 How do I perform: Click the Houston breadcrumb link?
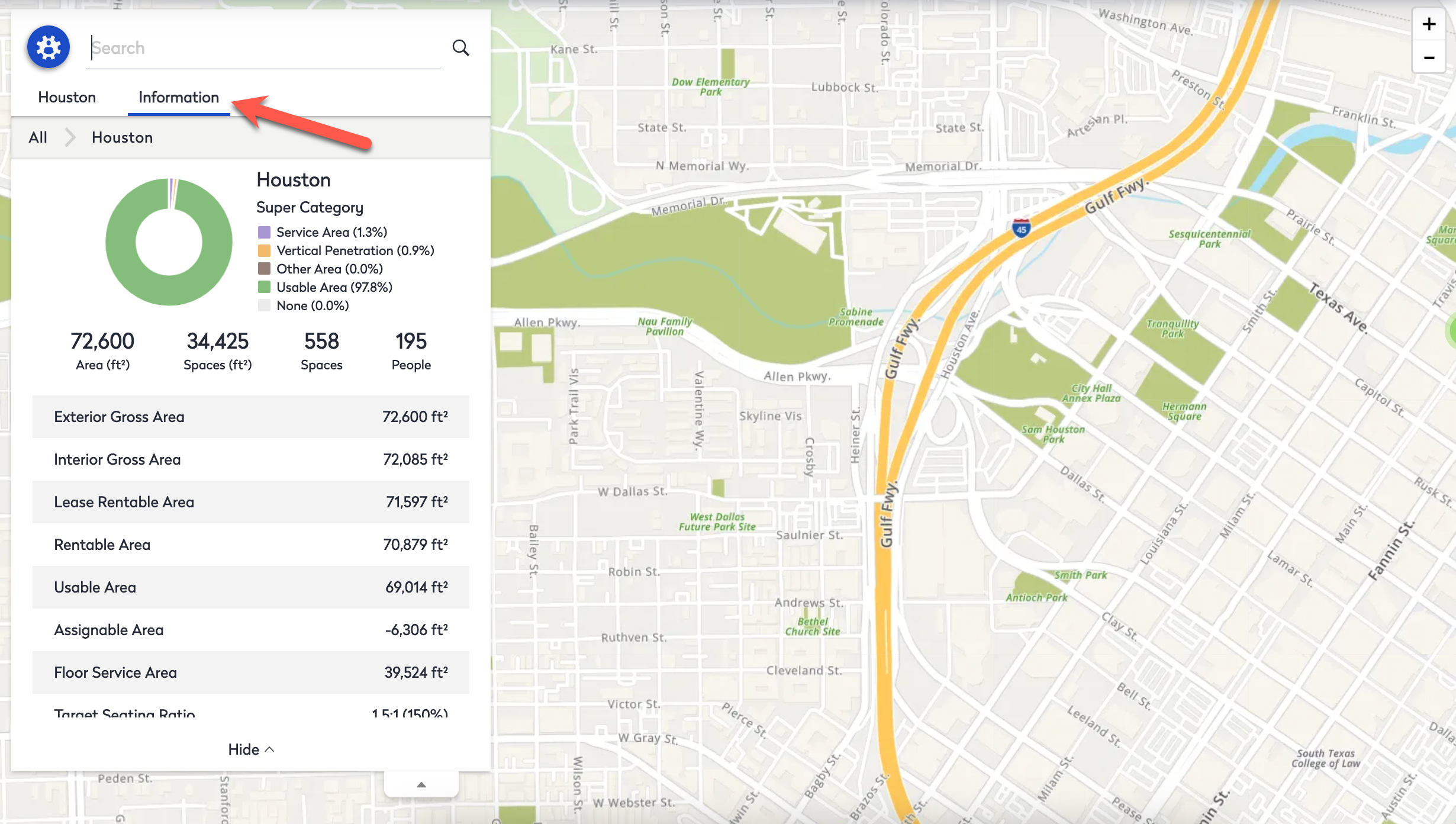click(122, 137)
